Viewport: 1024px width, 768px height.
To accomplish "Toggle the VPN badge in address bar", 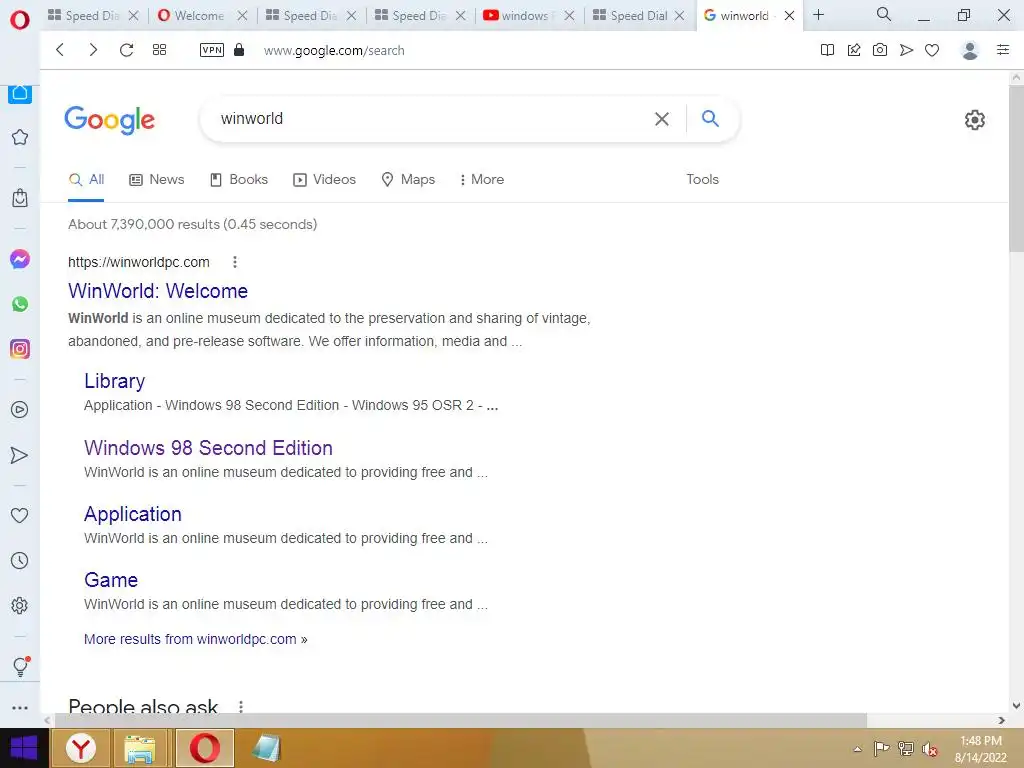I will click(x=212, y=50).
